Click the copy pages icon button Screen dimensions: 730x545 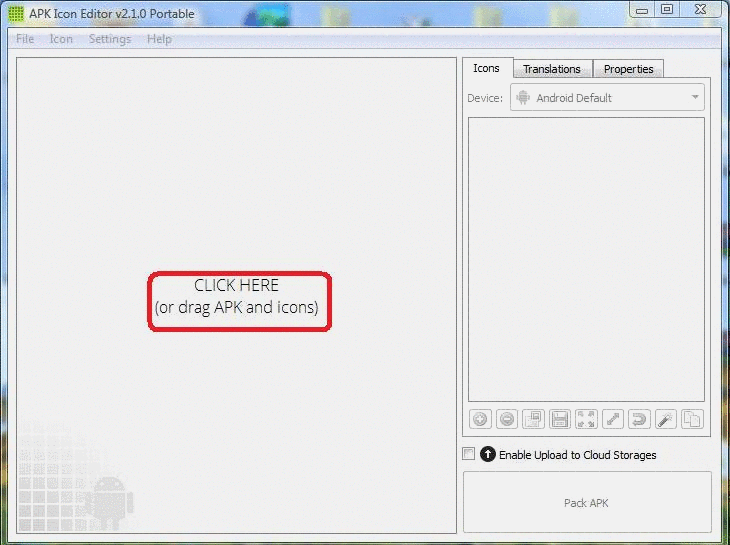coord(692,419)
